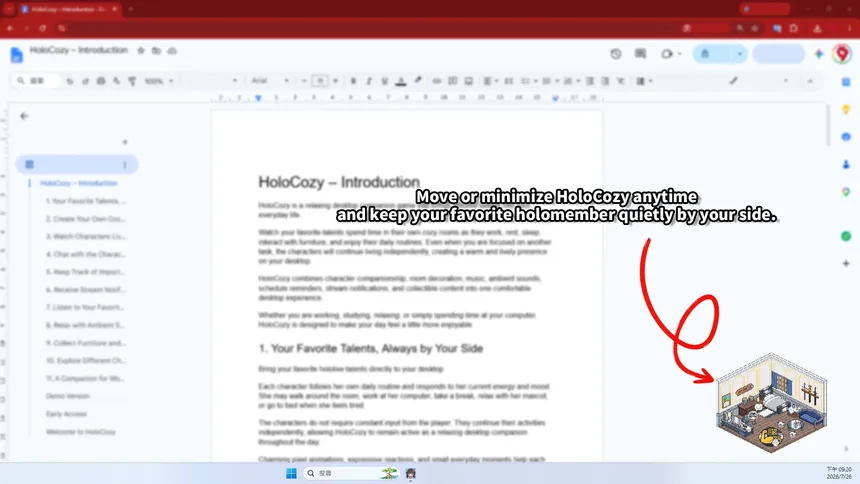The height and width of the screenshot is (484, 860).
Task: Close the document outline with back arrow
Action: [24, 116]
